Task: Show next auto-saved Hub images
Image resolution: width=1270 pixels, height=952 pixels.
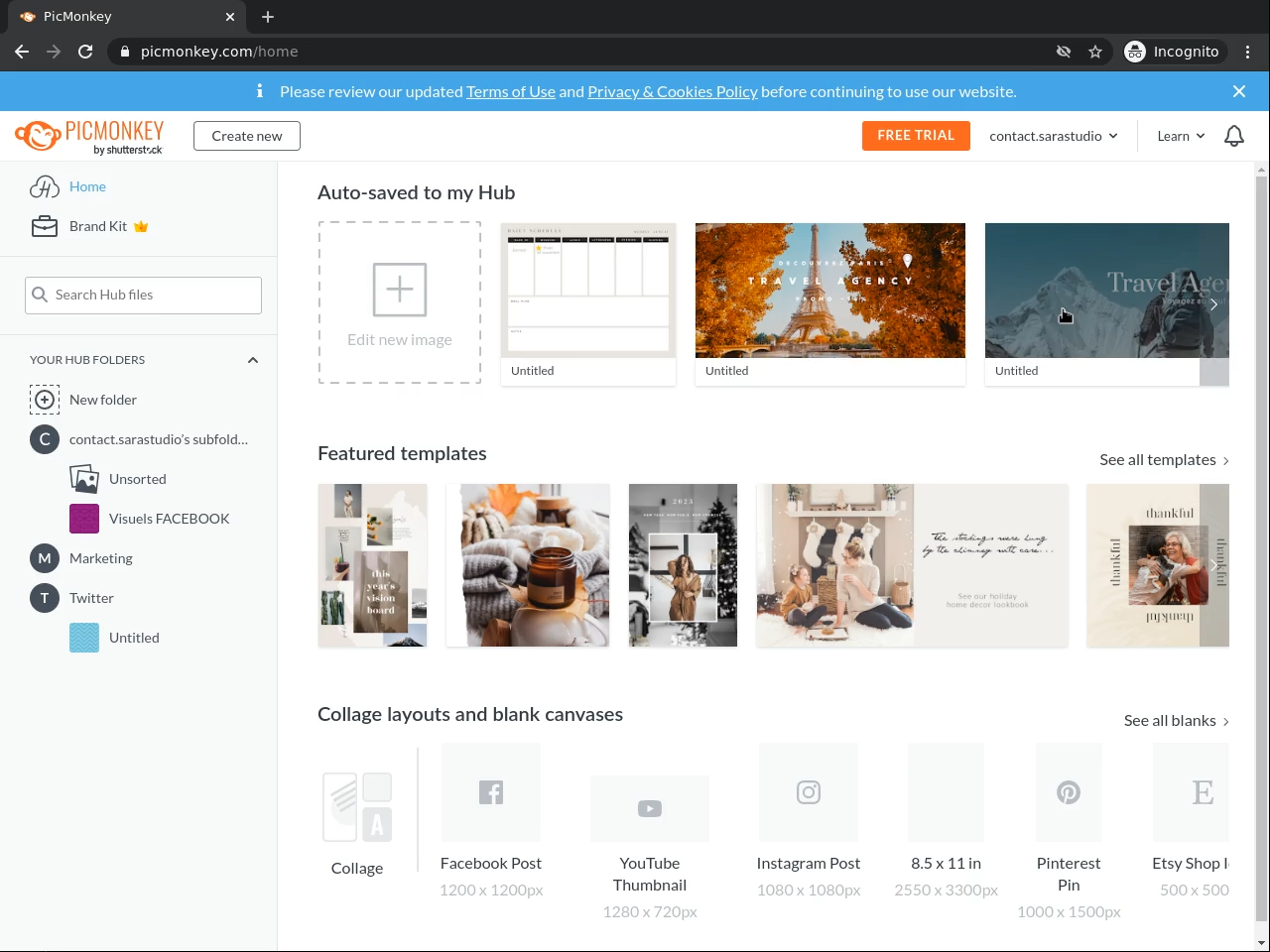Action: 1213,304
